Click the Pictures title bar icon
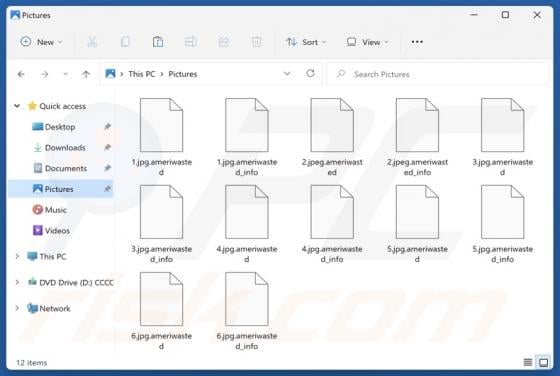The height and width of the screenshot is (376, 560). coord(15,15)
